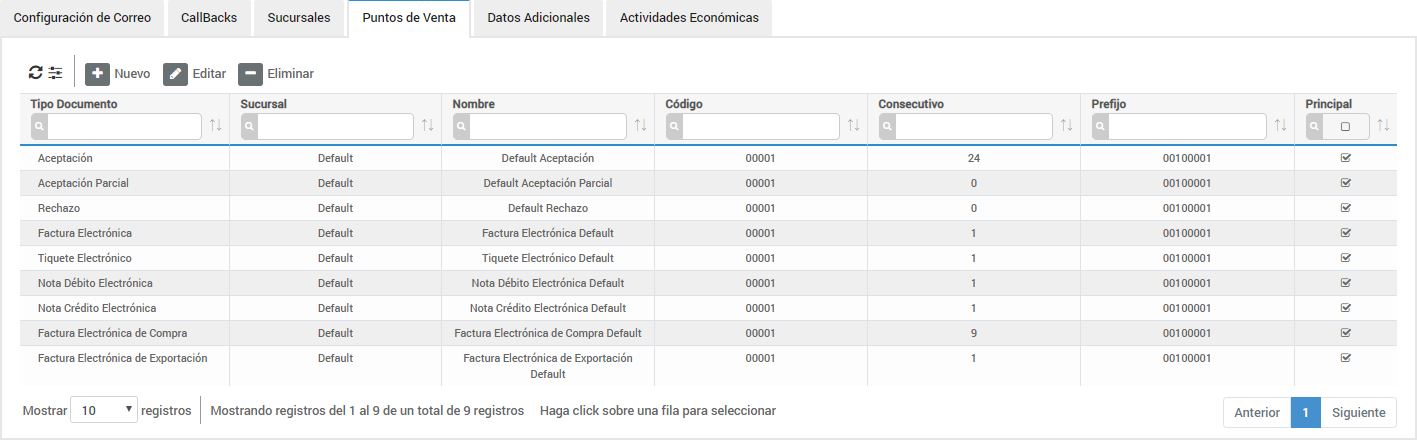Click Prefijo column header
This screenshot has width=1417, height=440.
(1109, 104)
